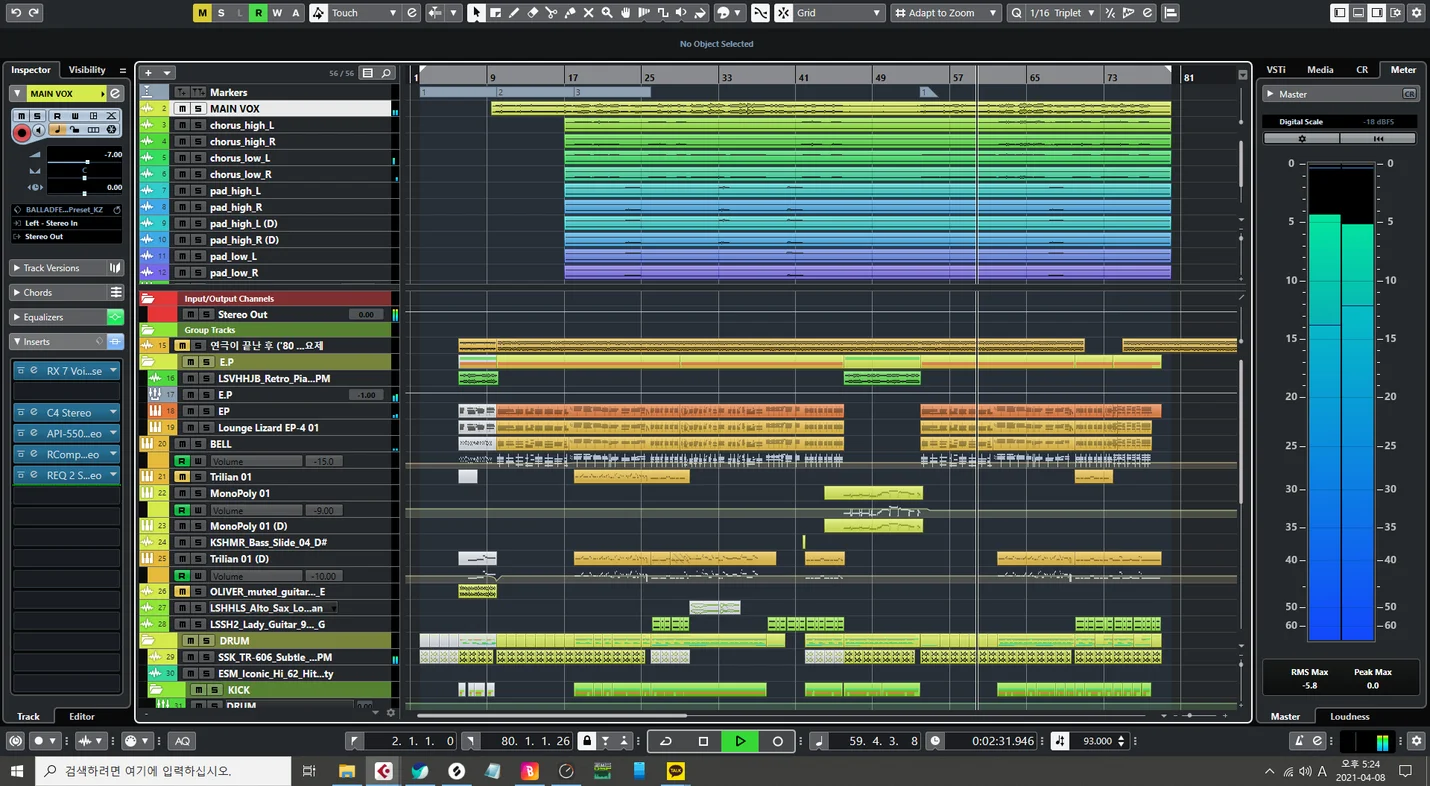Viewport: 1430px width, 786px height.
Task: Toggle Snap to Zero Crossing button
Action: [x=760, y=13]
